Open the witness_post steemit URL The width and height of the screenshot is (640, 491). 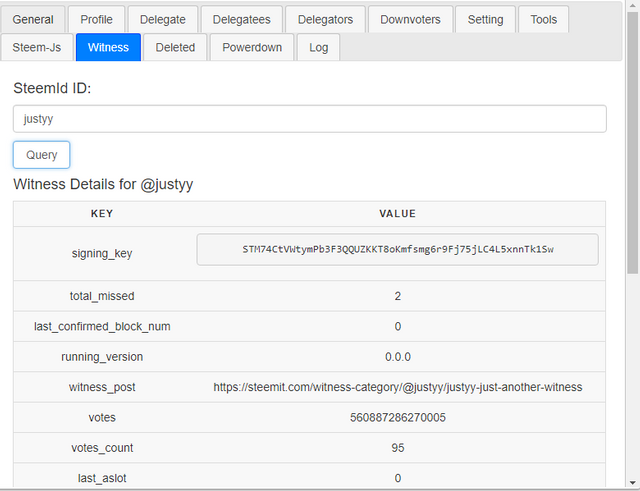[397, 387]
